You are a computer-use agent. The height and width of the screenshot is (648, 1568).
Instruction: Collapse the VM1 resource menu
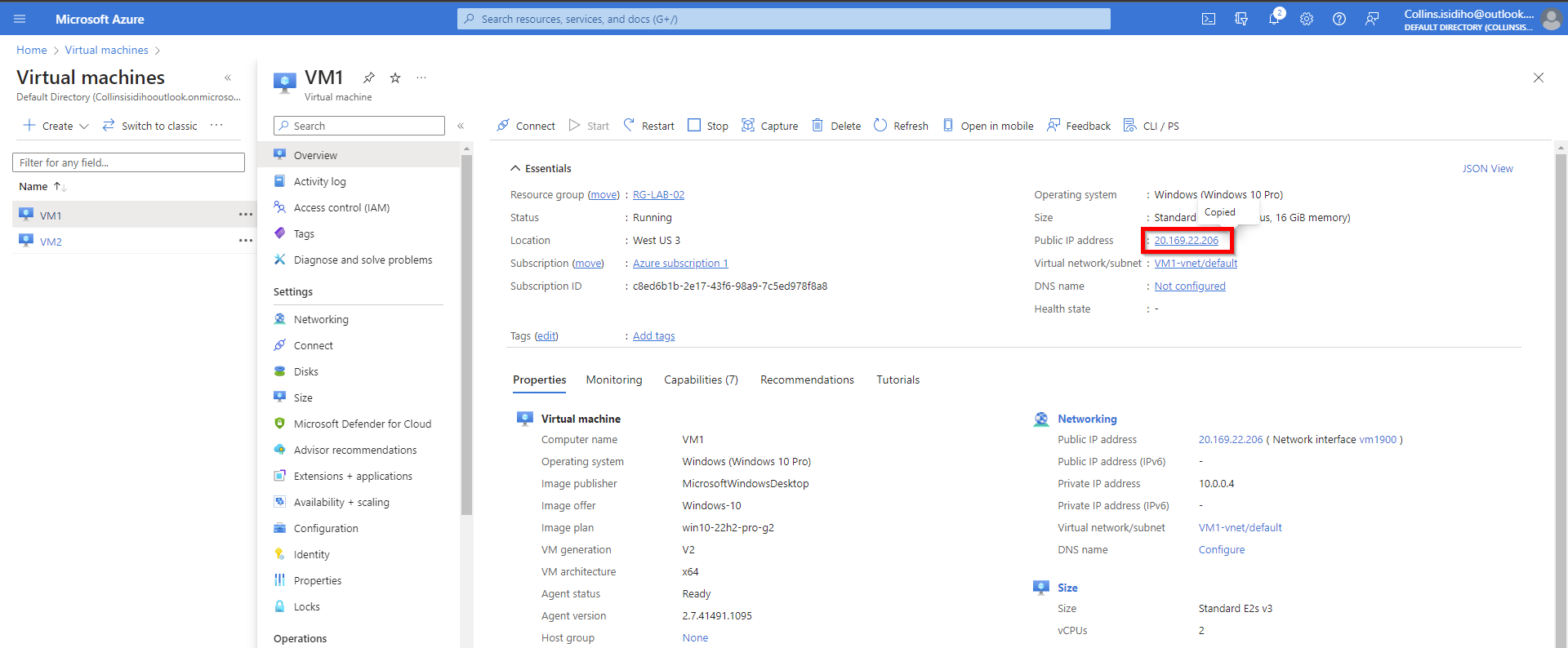[x=461, y=126]
